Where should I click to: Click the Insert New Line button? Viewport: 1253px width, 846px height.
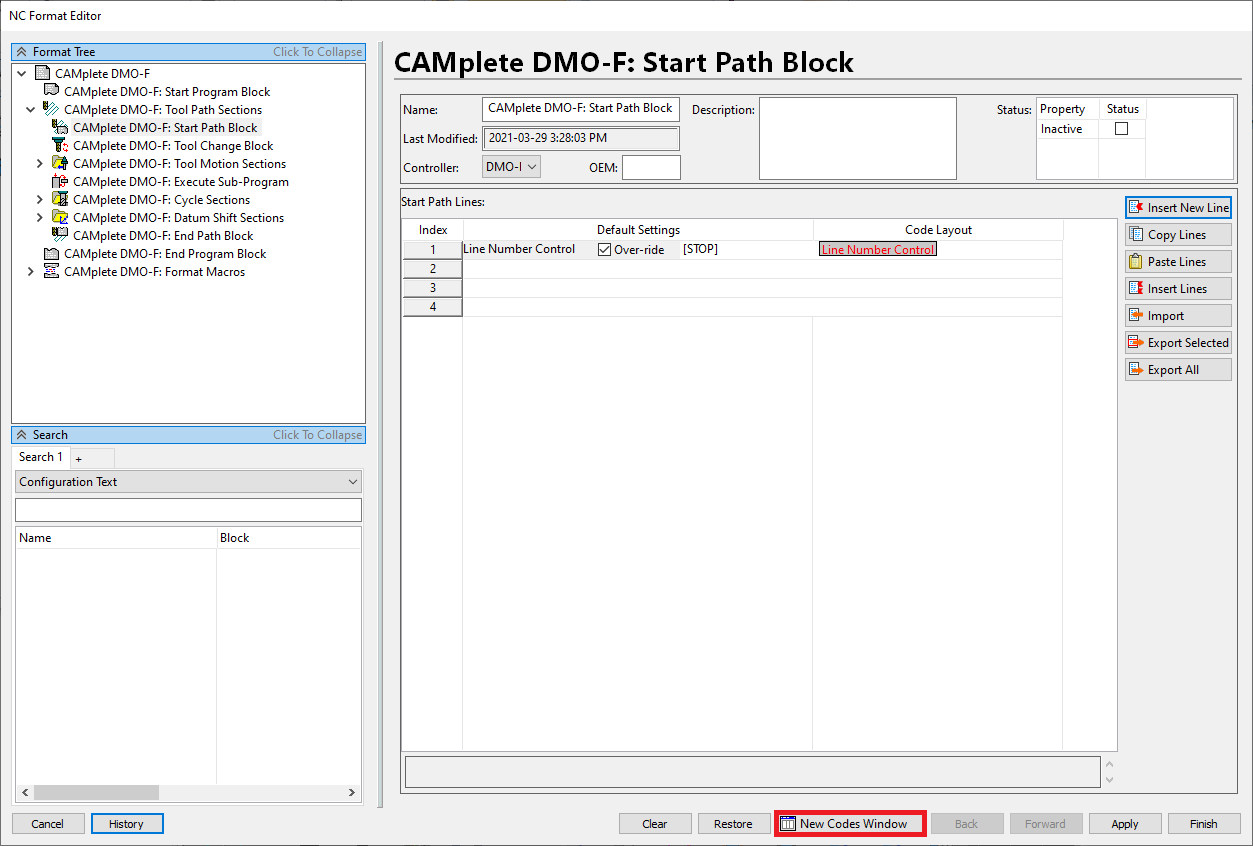(1178, 208)
